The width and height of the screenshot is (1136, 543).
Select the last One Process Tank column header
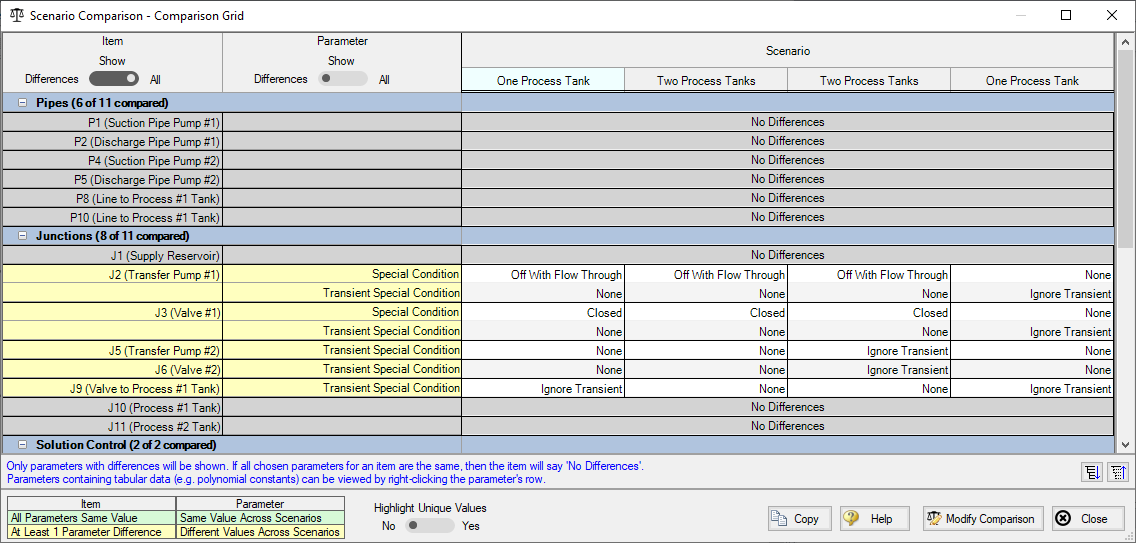click(1032, 80)
